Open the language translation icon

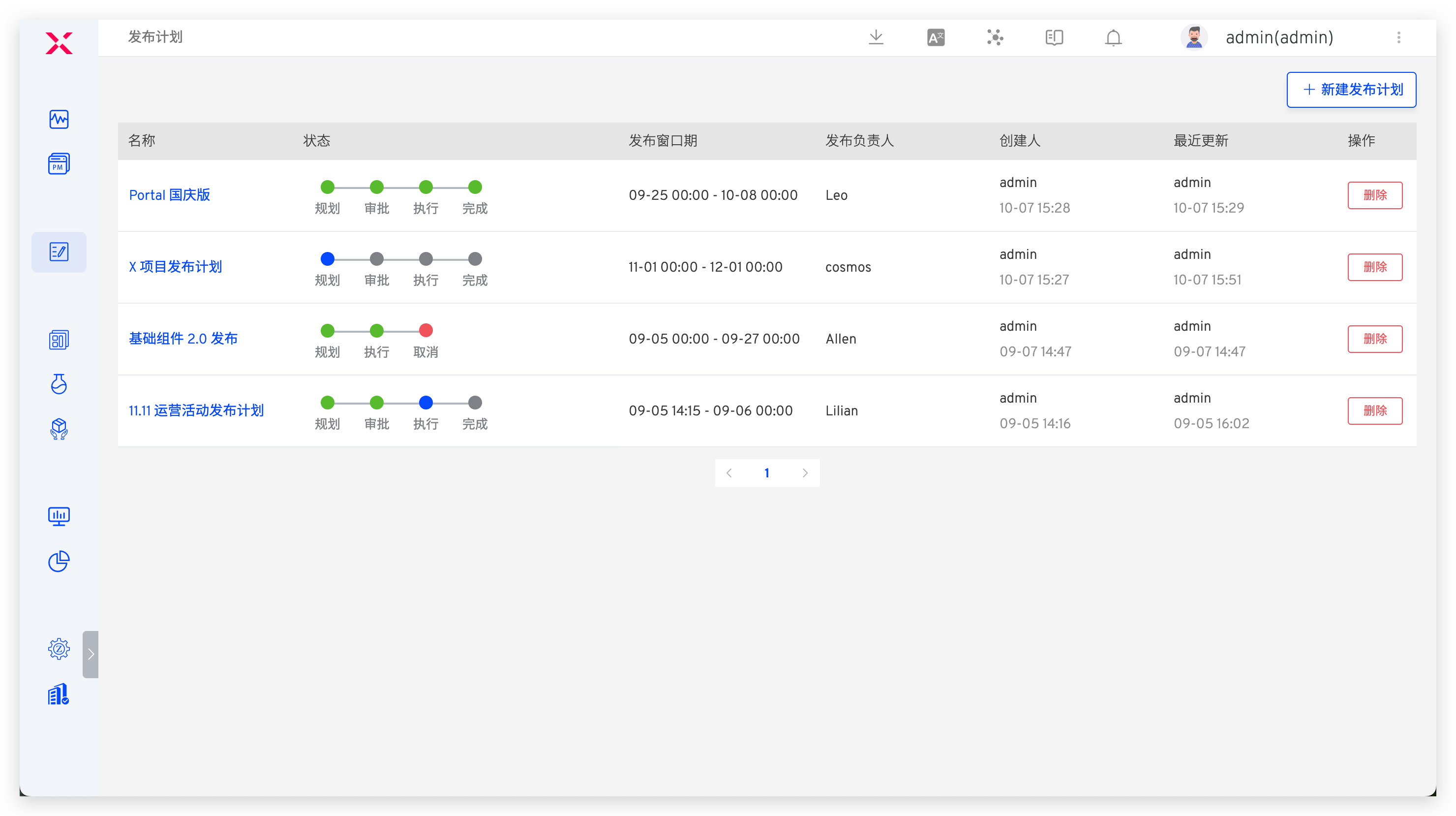tap(936, 37)
